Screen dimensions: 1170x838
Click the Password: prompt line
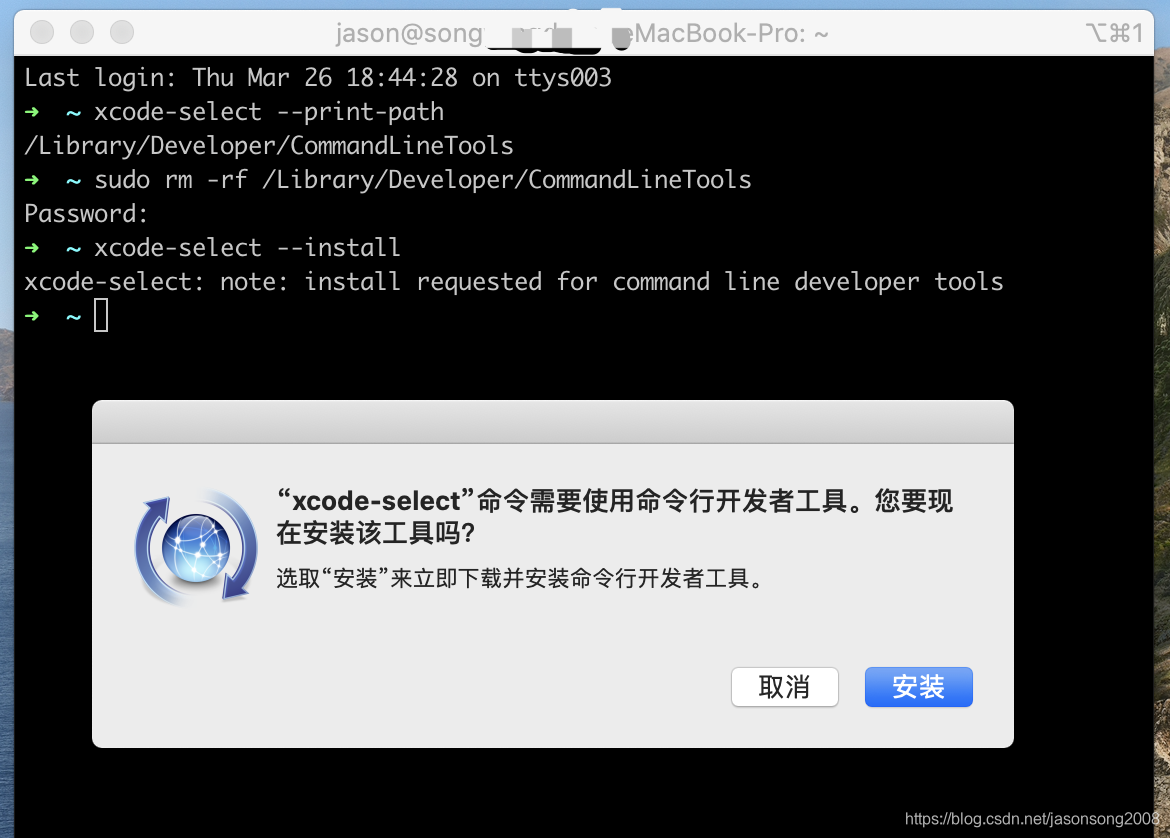click(86, 214)
